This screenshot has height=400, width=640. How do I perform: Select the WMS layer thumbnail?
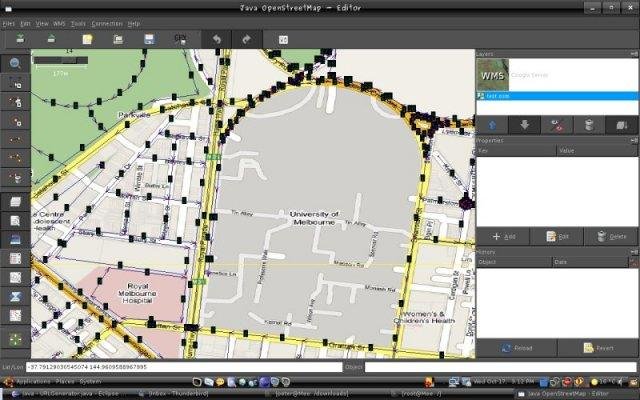click(x=493, y=75)
